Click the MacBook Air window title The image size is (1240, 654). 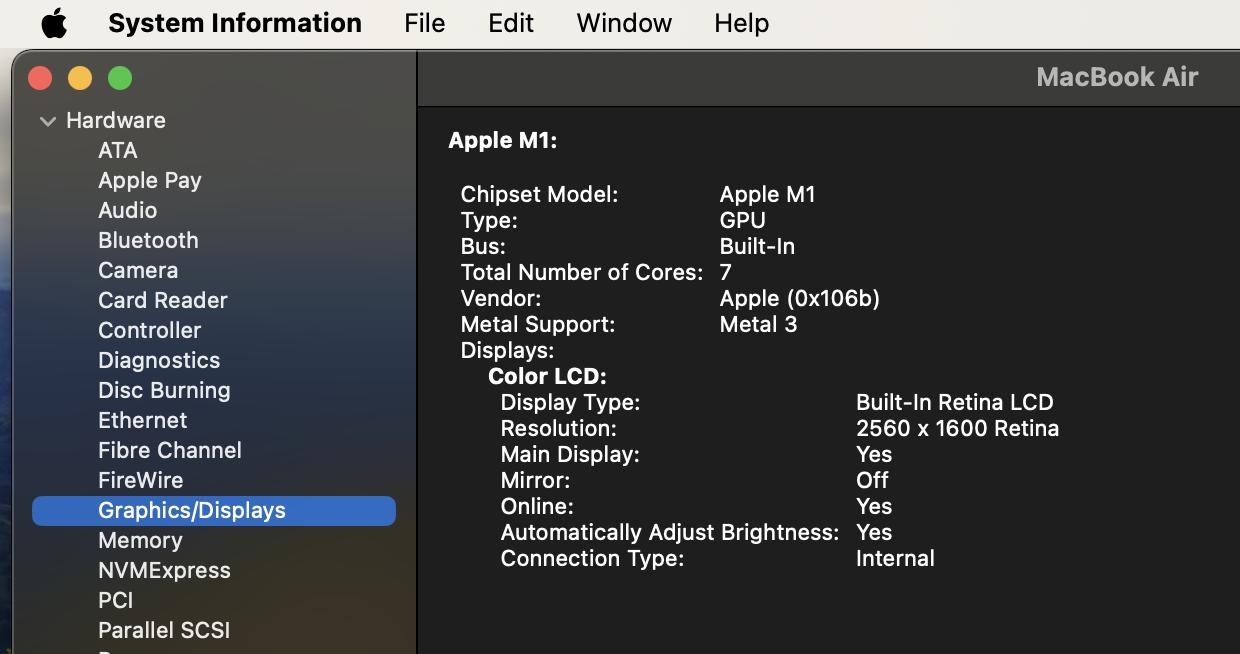(1117, 77)
